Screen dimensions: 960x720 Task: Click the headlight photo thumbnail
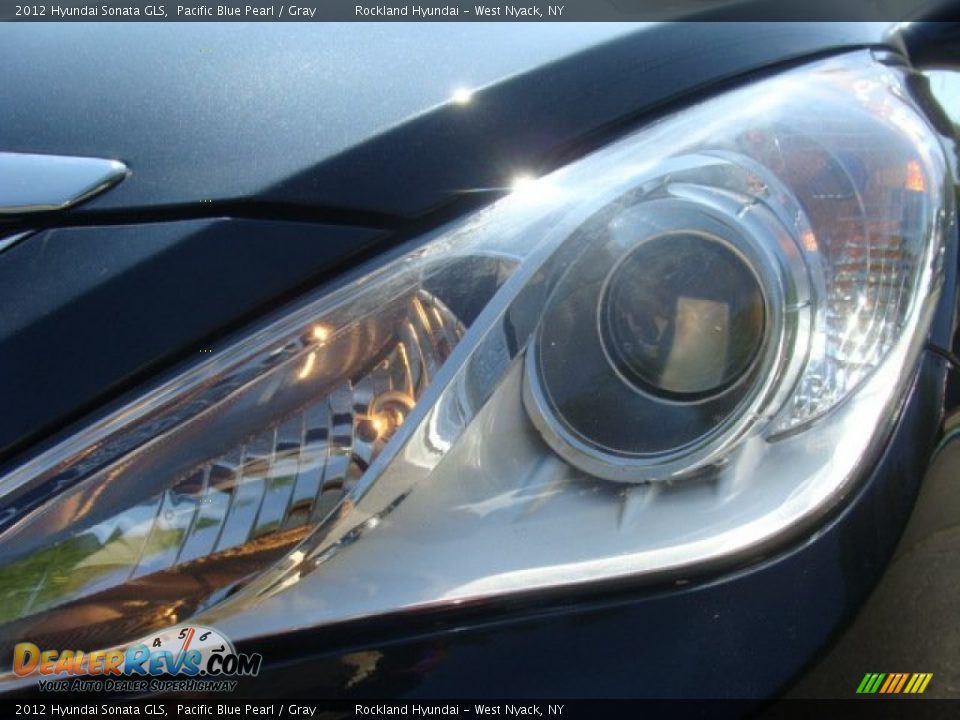point(480,360)
